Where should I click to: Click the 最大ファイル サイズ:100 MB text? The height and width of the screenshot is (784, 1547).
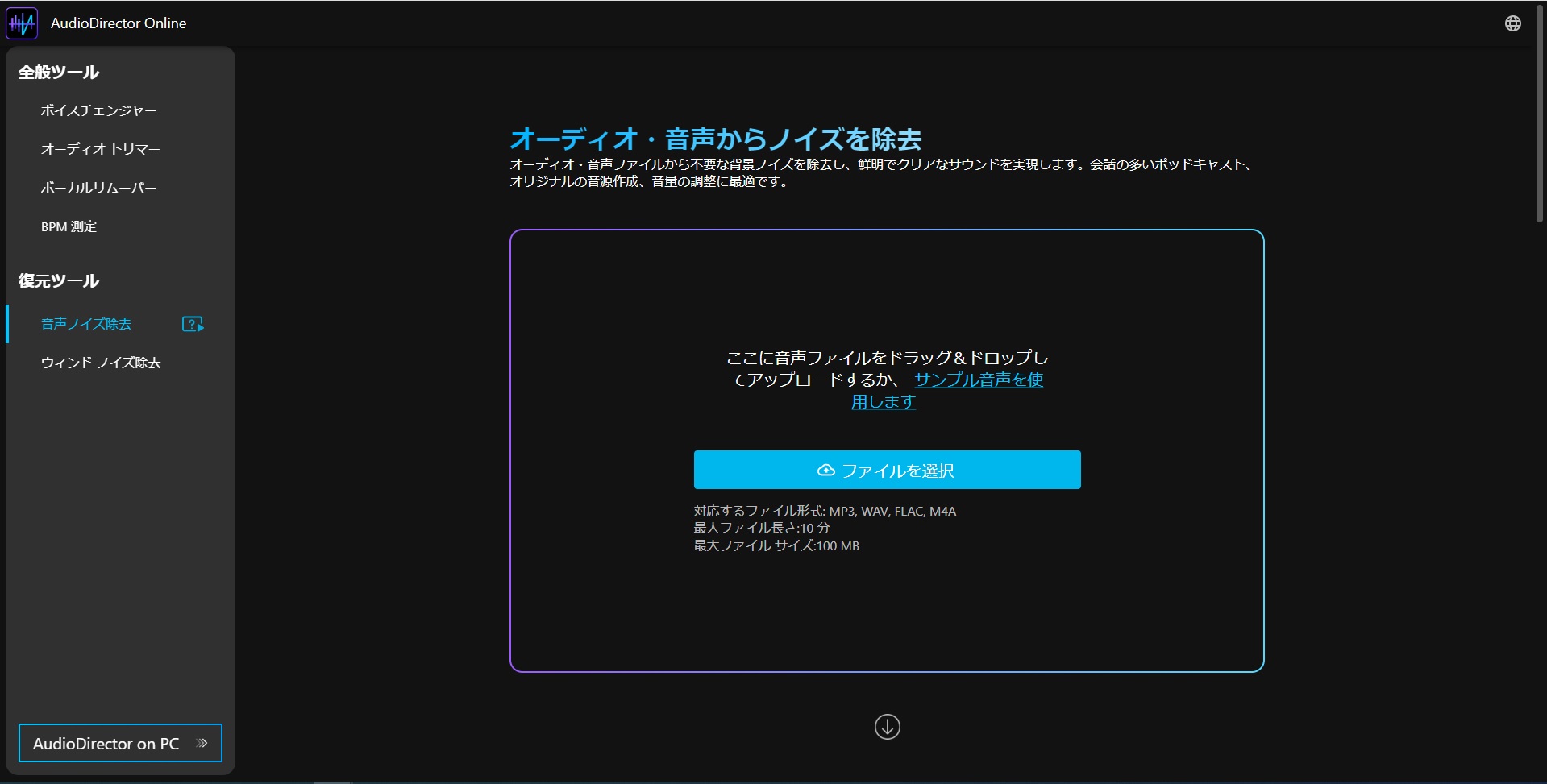[776, 545]
